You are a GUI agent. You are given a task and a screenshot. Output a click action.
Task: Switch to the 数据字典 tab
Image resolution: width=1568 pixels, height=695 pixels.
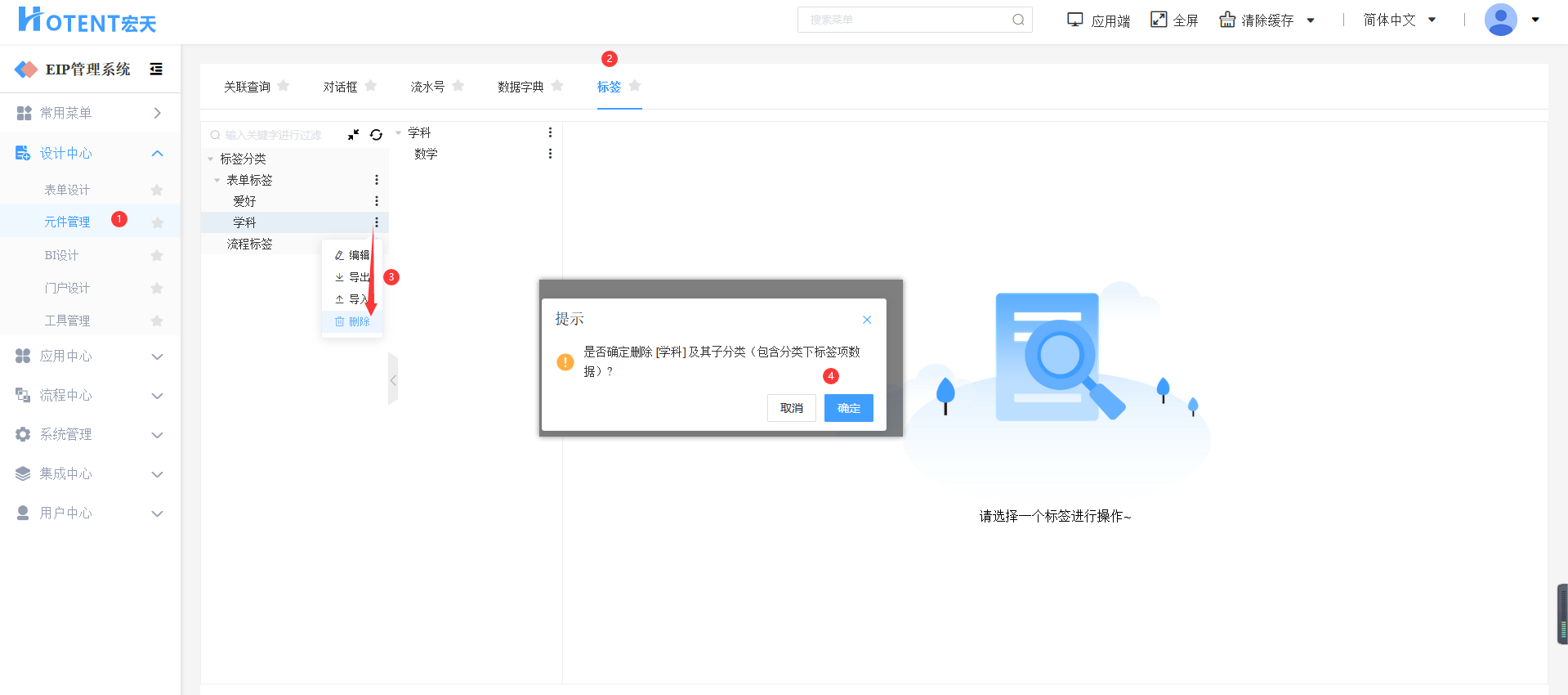(x=520, y=87)
